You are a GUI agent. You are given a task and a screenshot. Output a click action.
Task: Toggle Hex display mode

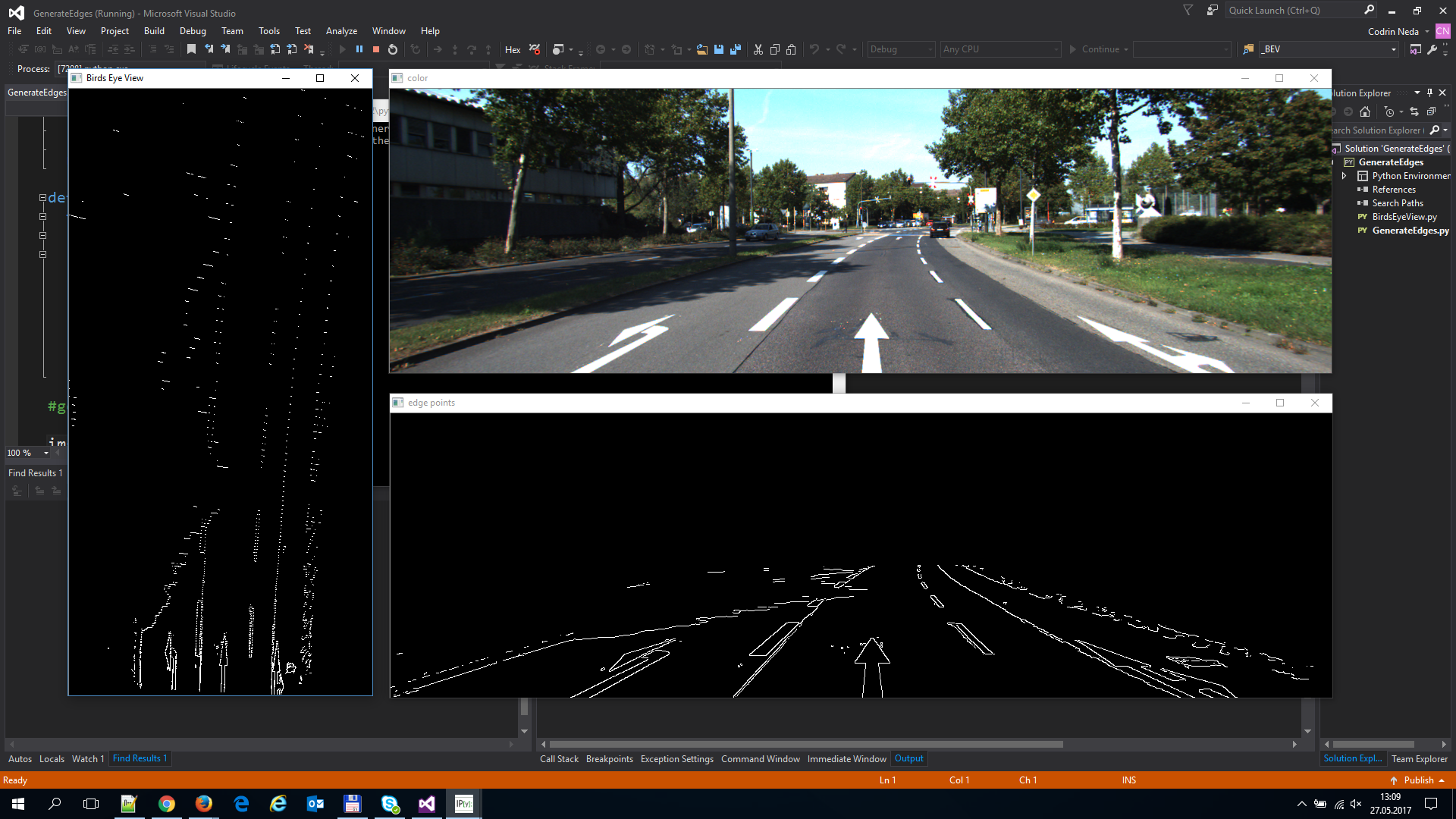tap(513, 49)
